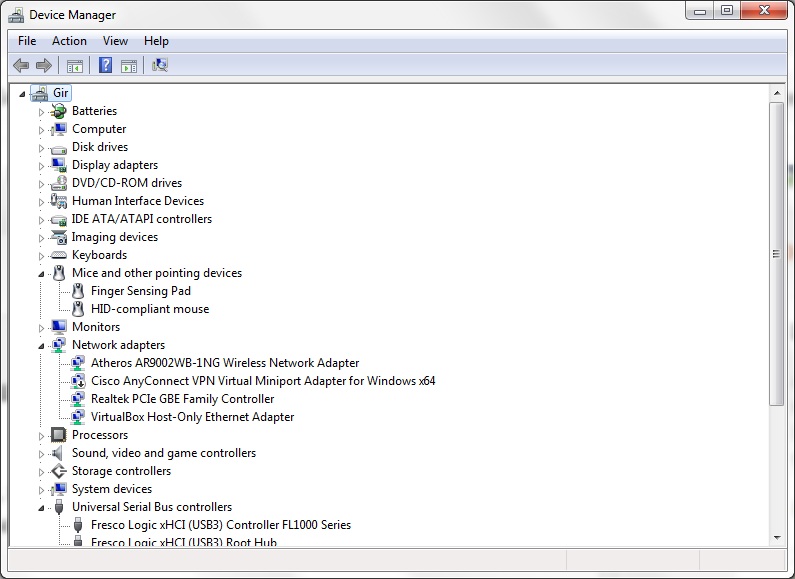Click the Forward arrow toolbar icon
Screen dimensions: 795x579
tap(44, 65)
